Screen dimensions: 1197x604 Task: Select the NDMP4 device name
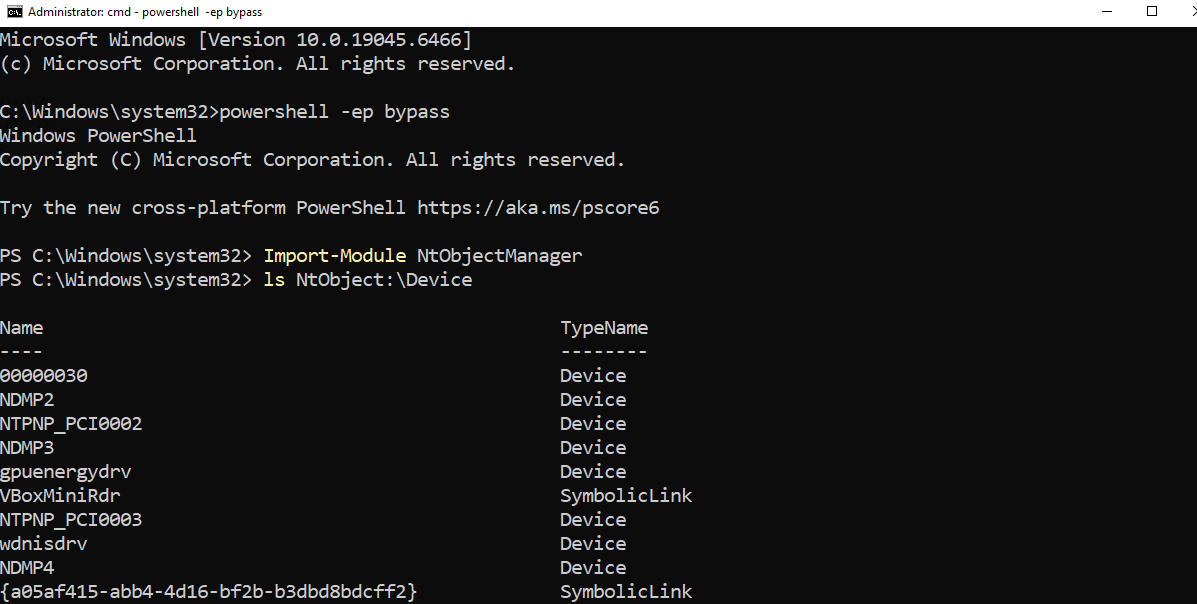click(x=27, y=568)
